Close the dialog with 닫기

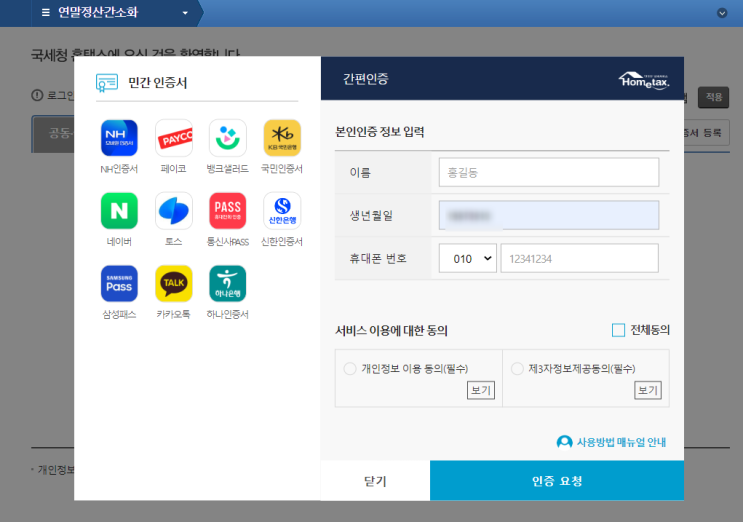tap(375, 481)
